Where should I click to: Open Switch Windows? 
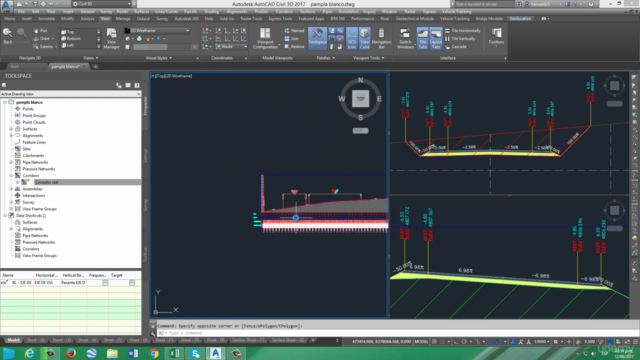pos(405,39)
